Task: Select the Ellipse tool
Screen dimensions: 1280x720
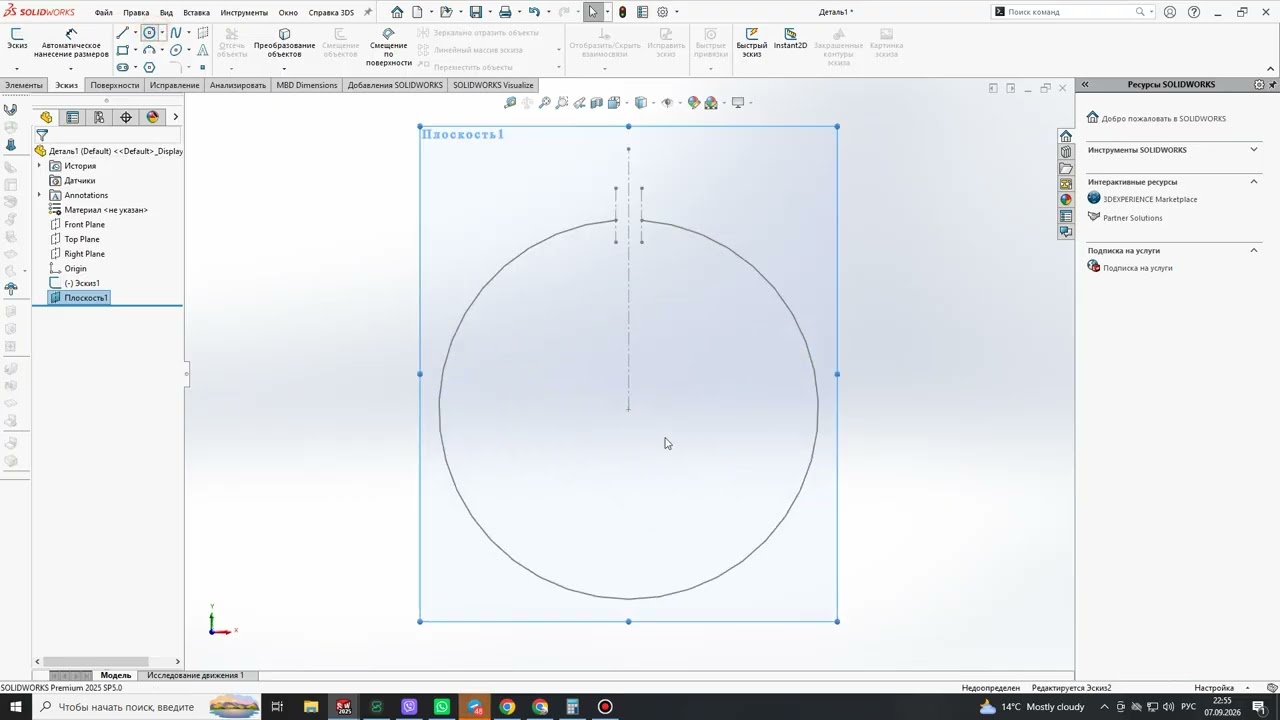Action: (176, 50)
